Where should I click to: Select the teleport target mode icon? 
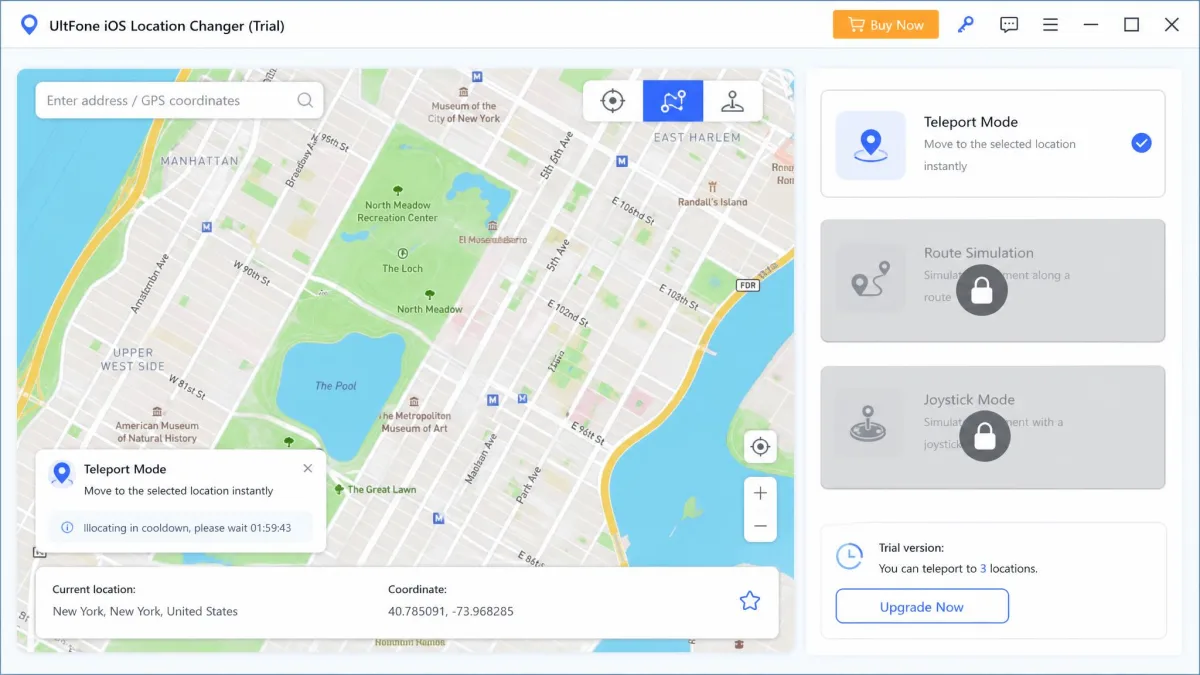(613, 101)
